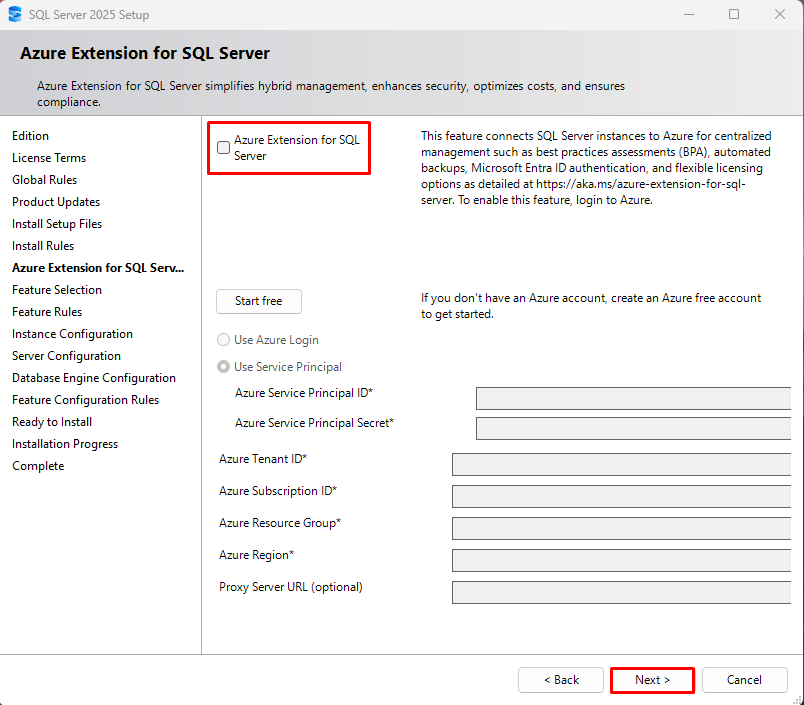Select the Global Rules step

45,180
